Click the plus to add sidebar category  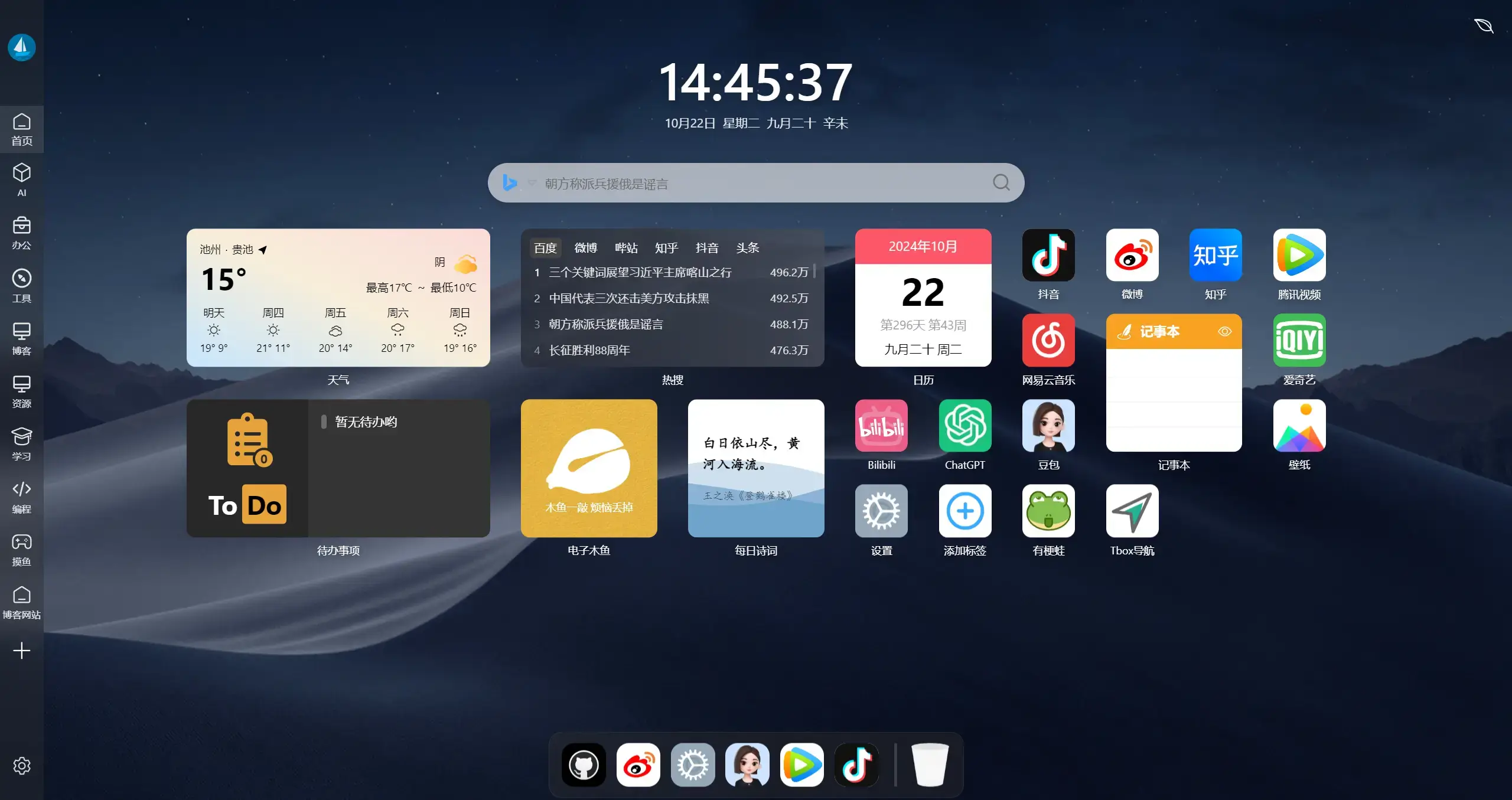(22, 650)
